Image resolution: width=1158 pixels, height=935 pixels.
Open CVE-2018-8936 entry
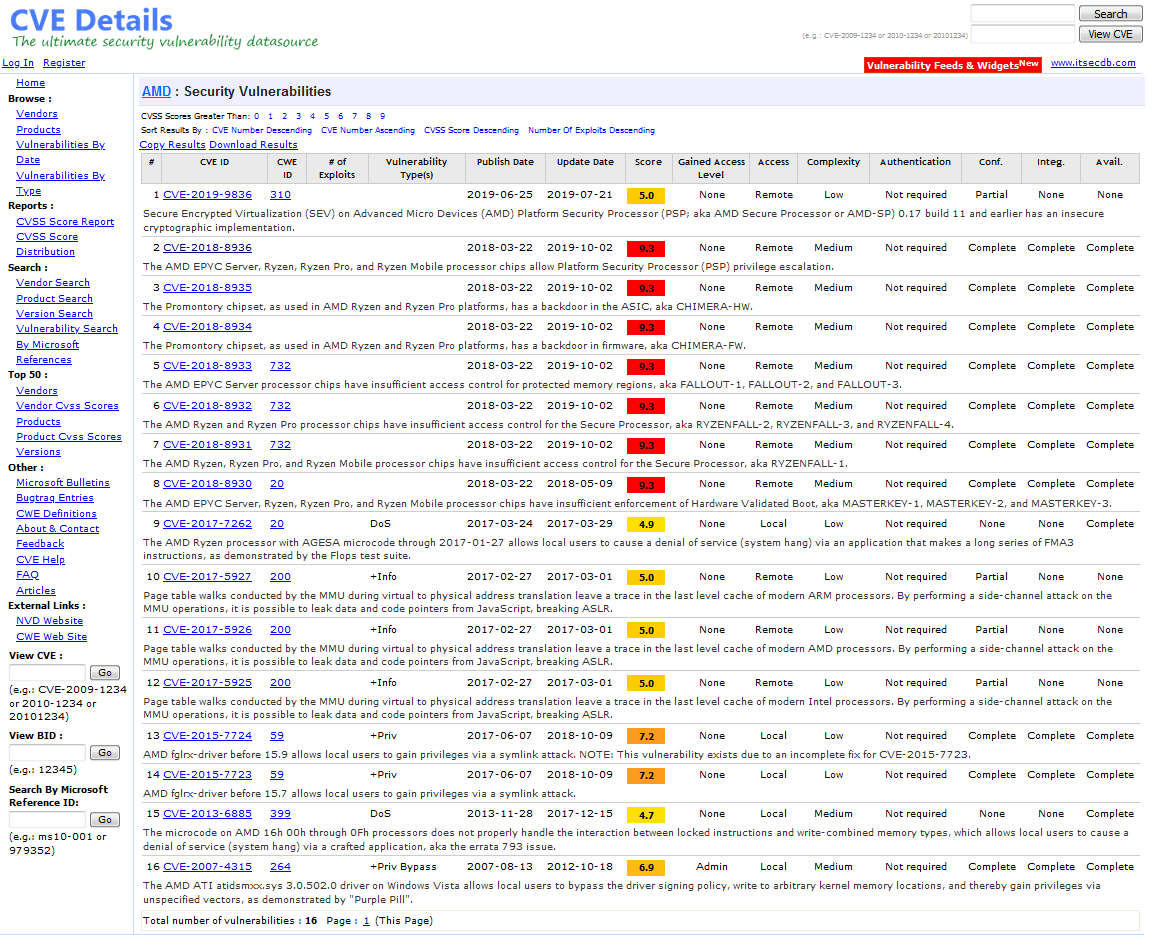pos(208,248)
